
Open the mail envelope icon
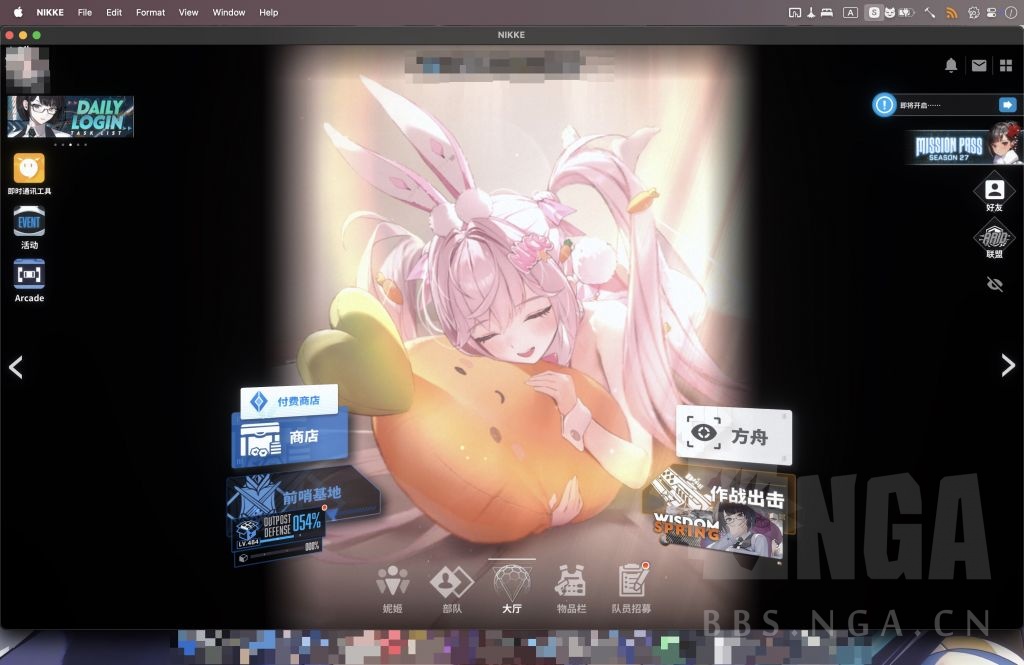[980, 66]
